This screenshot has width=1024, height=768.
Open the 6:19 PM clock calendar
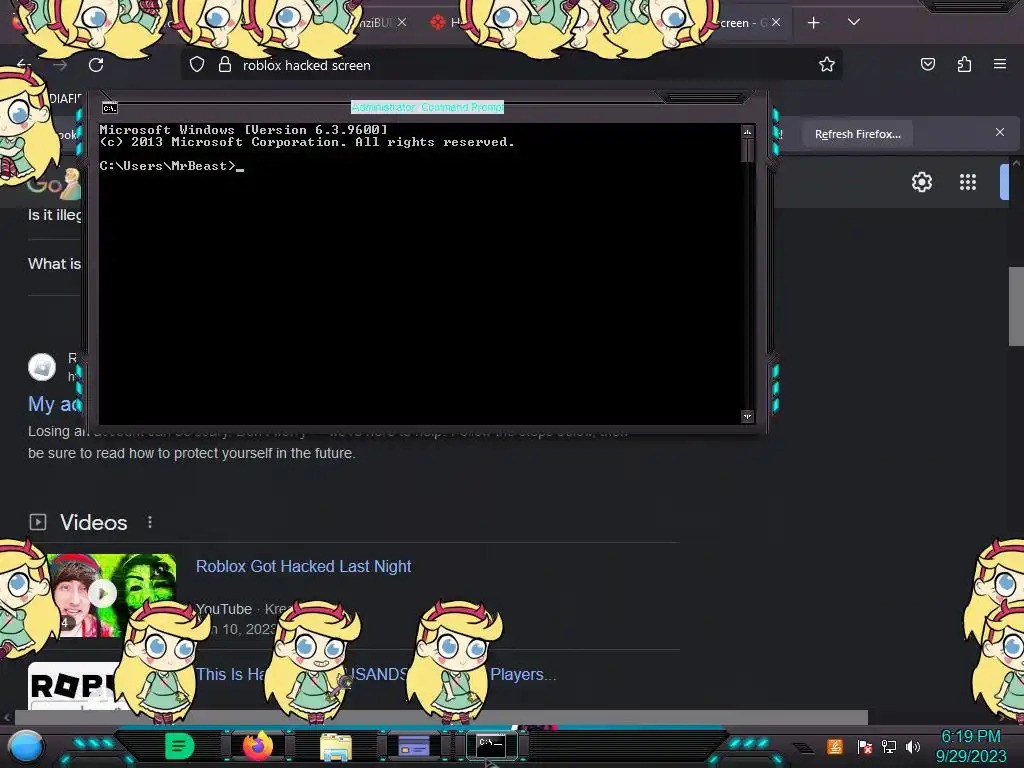click(971, 746)
